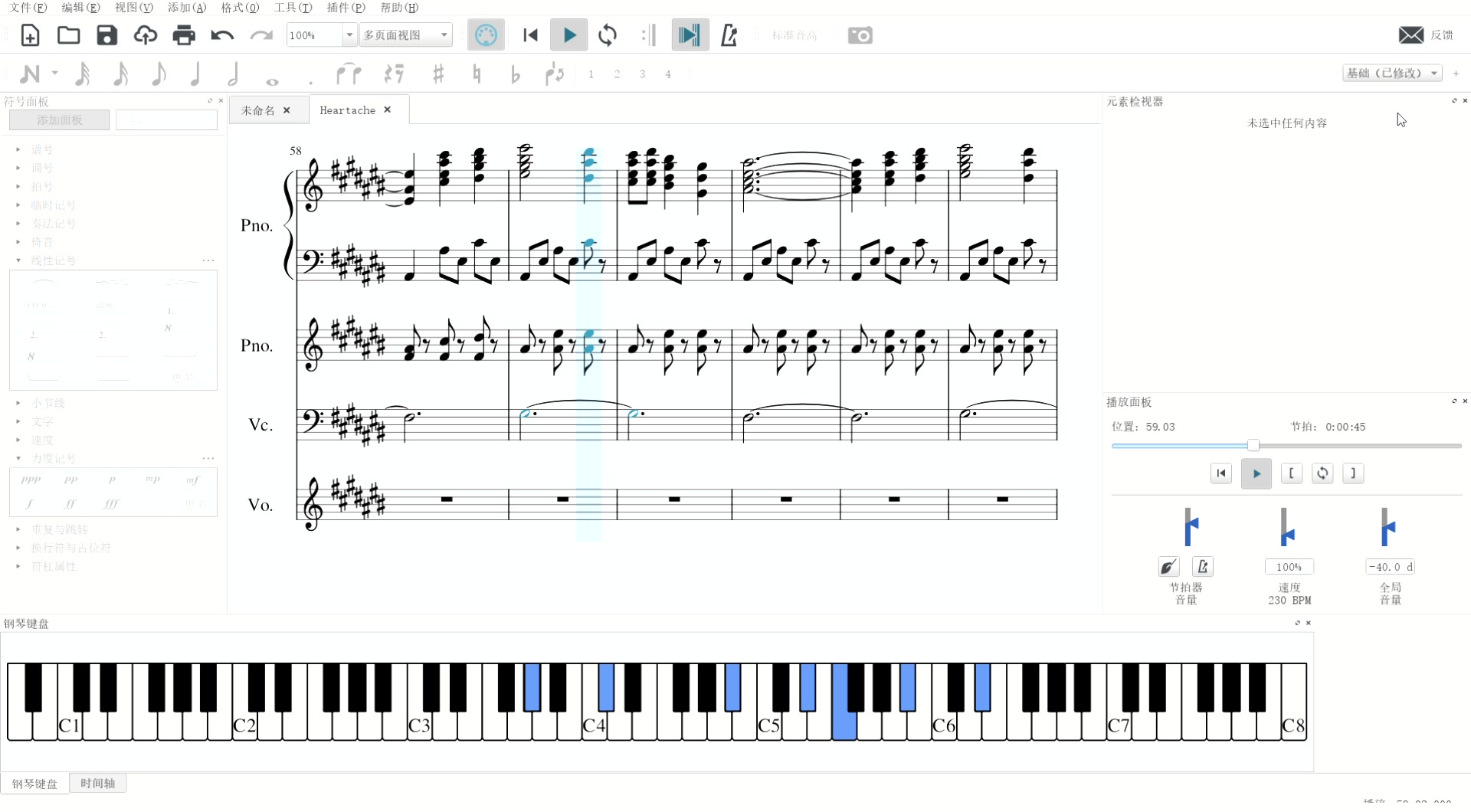Select the 32nd note duration
Image resolution: width=1471 pixels, height=812 pixels.
coord(82,74)
